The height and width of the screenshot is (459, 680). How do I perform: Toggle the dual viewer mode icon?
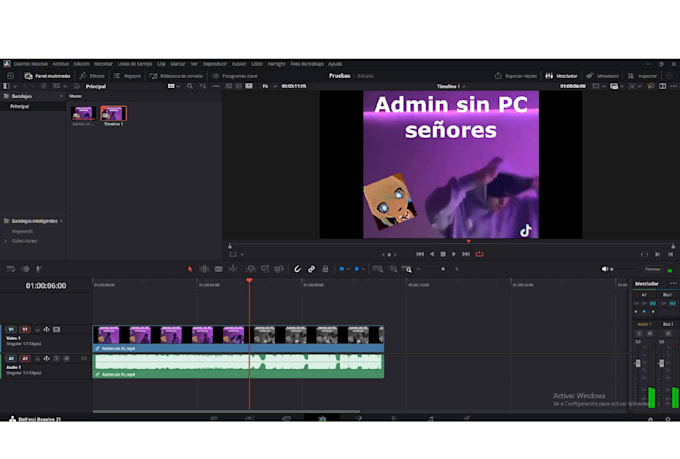663,86
